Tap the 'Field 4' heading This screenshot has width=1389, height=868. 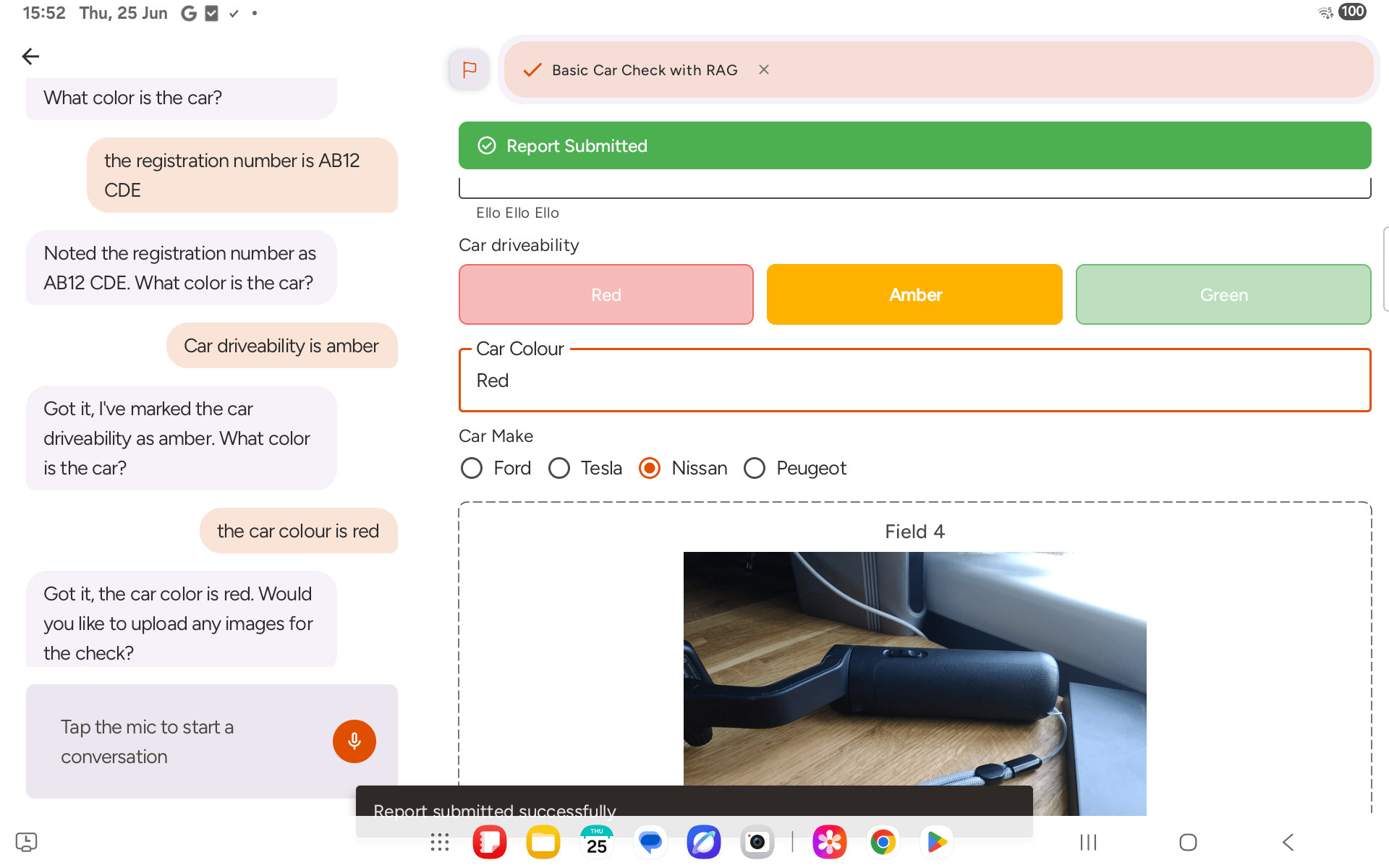(x=914, y=532)
